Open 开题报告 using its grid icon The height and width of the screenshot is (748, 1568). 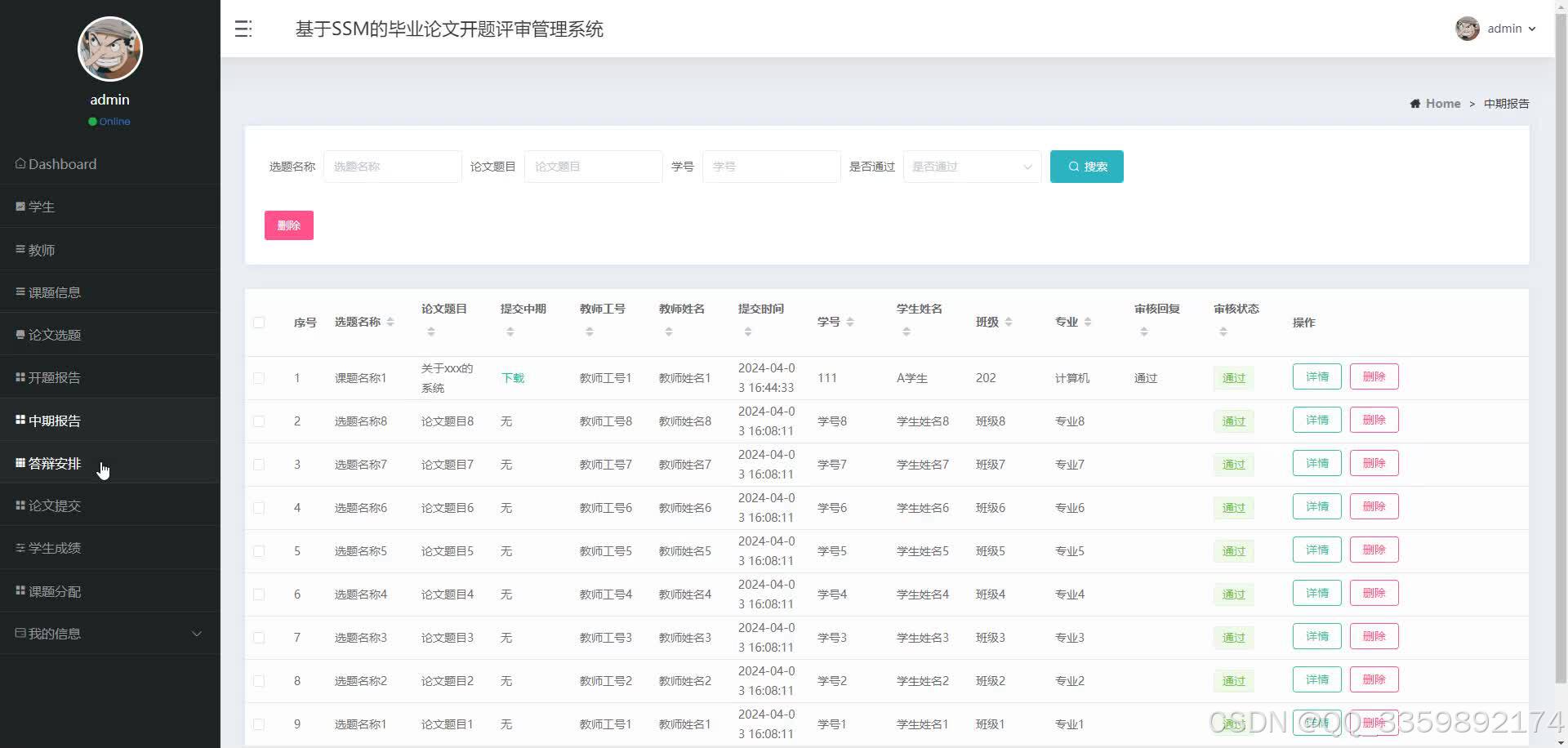click(x=20, y=377)
